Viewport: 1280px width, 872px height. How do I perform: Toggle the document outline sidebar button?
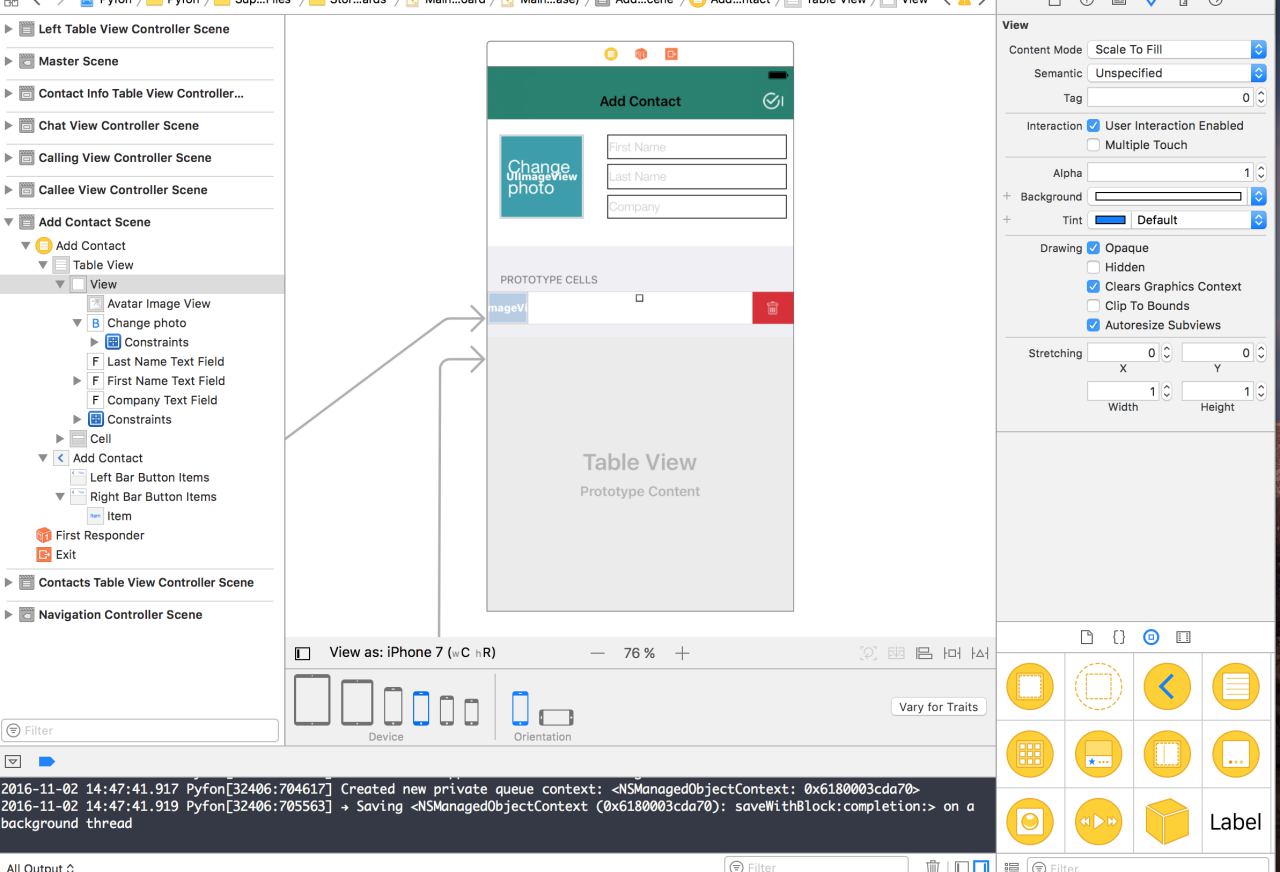click(x=302, y=653)
